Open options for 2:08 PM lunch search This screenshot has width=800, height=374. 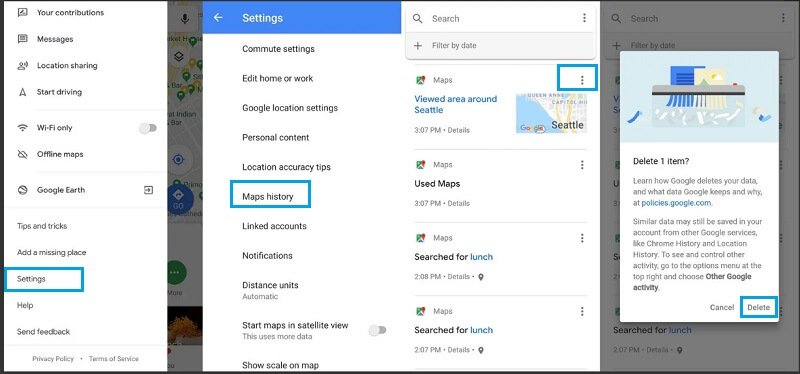[x=582, y=238]
